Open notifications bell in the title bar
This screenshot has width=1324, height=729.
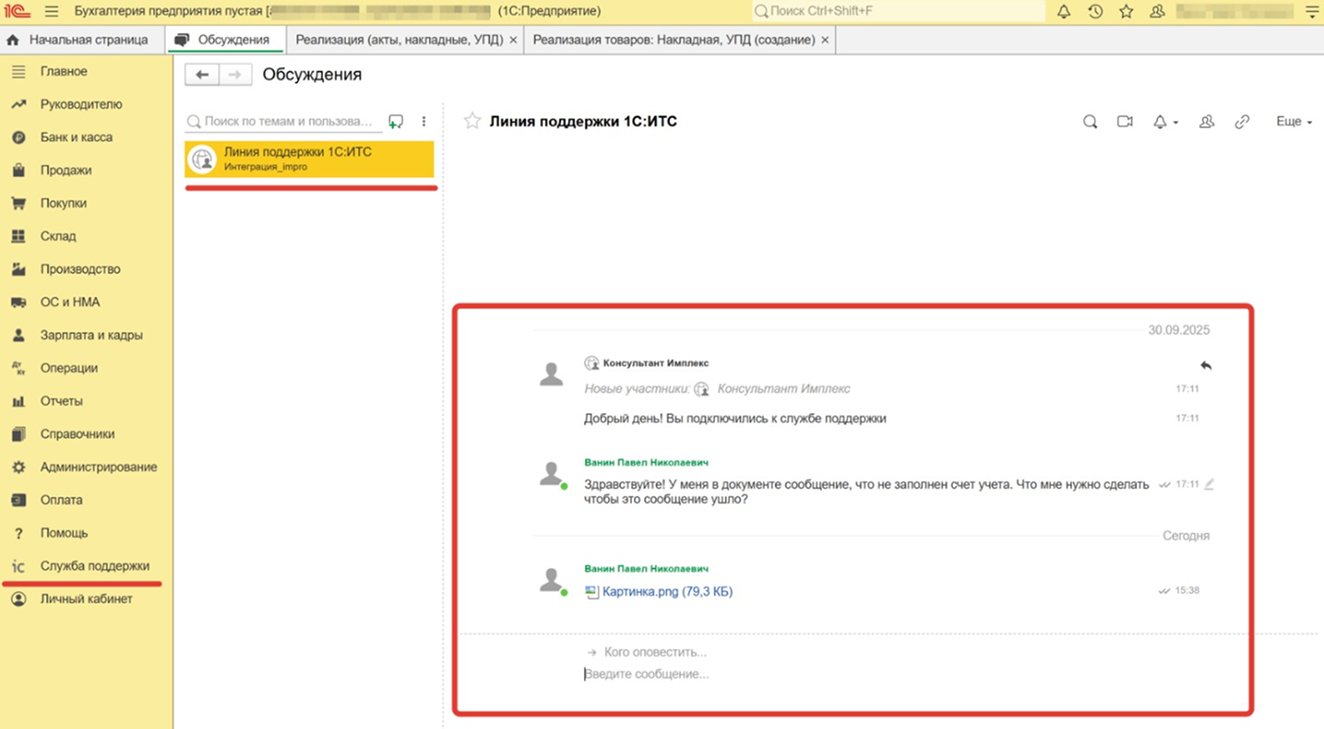pyautogui.click(x=1063, y=12)
